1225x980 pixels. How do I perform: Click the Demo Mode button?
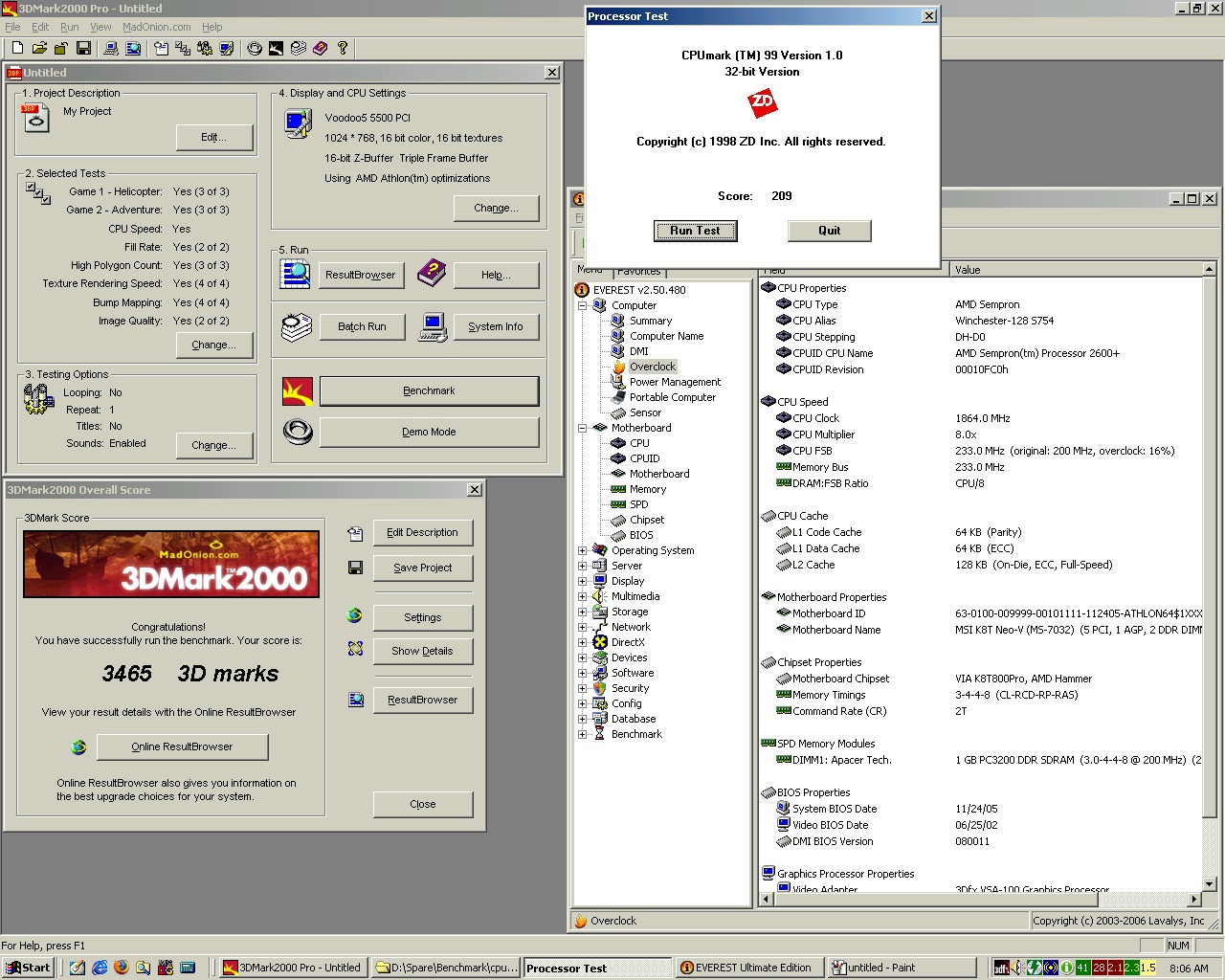(x=429, y=432)
